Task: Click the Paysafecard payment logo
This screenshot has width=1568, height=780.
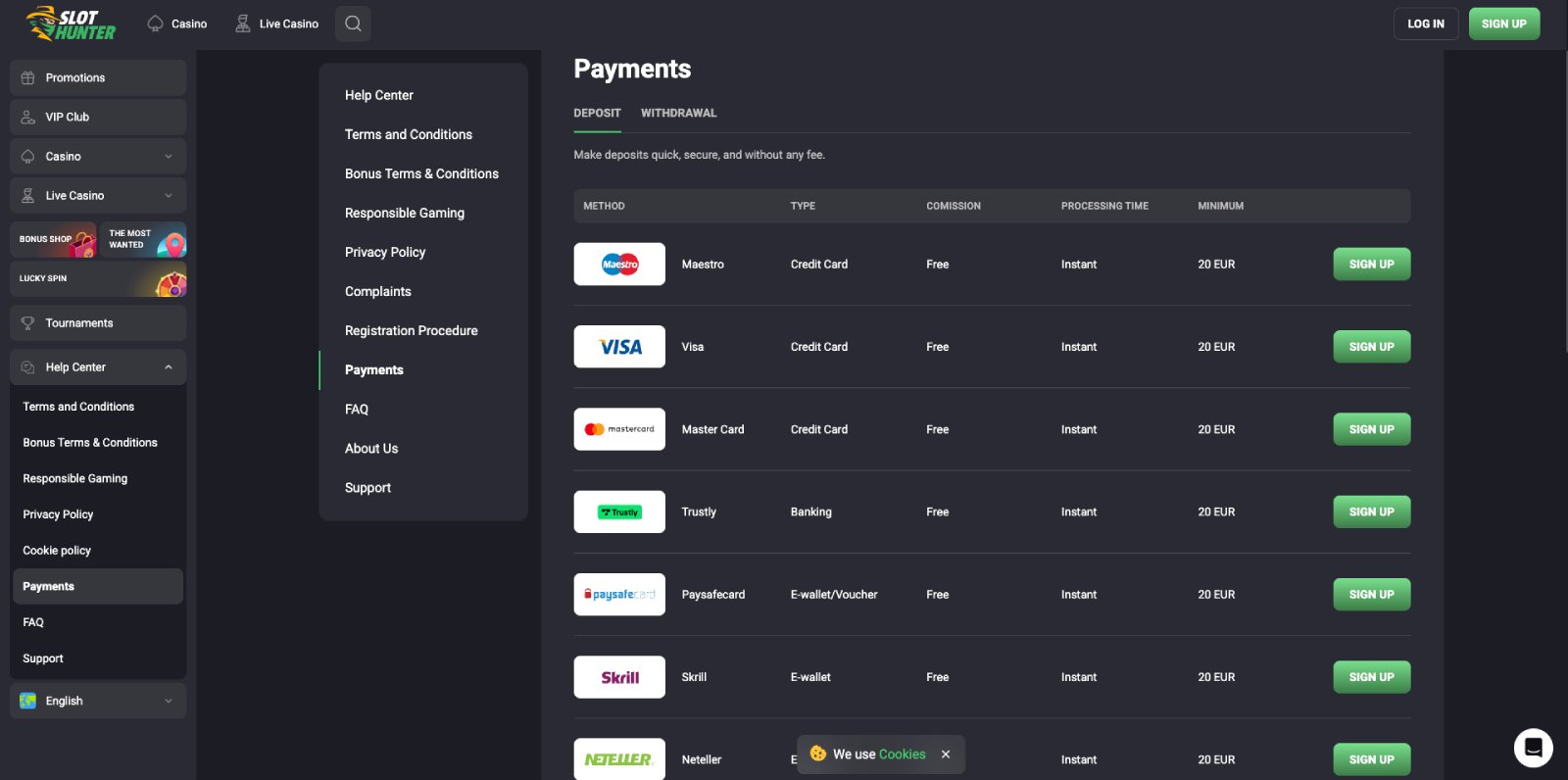Action: coord(619,595)
